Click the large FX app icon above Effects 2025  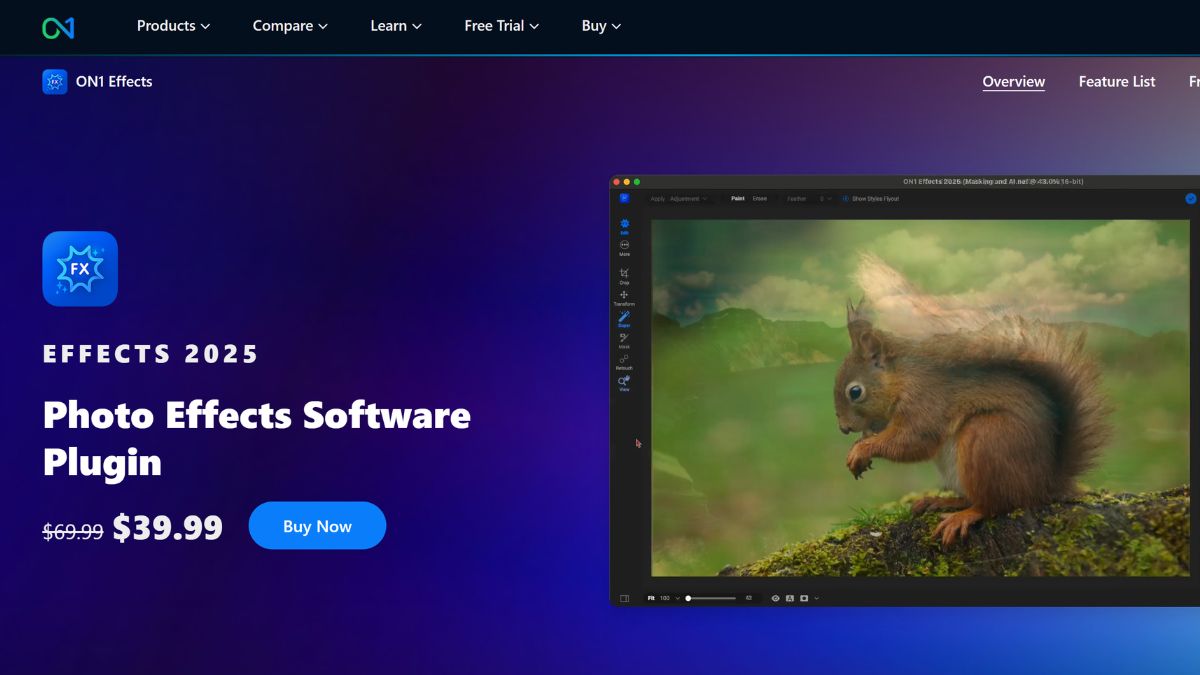80,269
